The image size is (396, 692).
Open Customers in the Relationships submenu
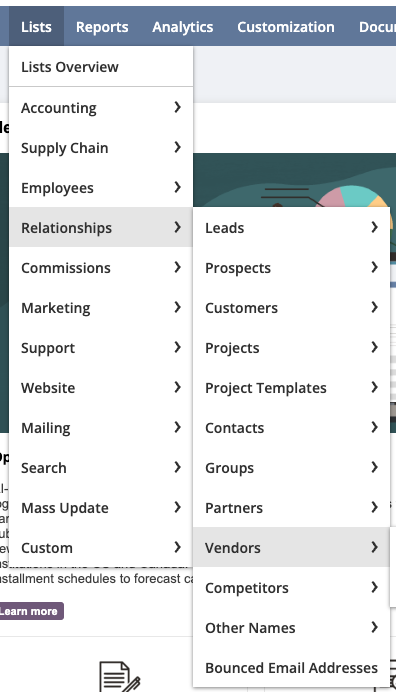(291, 308)
